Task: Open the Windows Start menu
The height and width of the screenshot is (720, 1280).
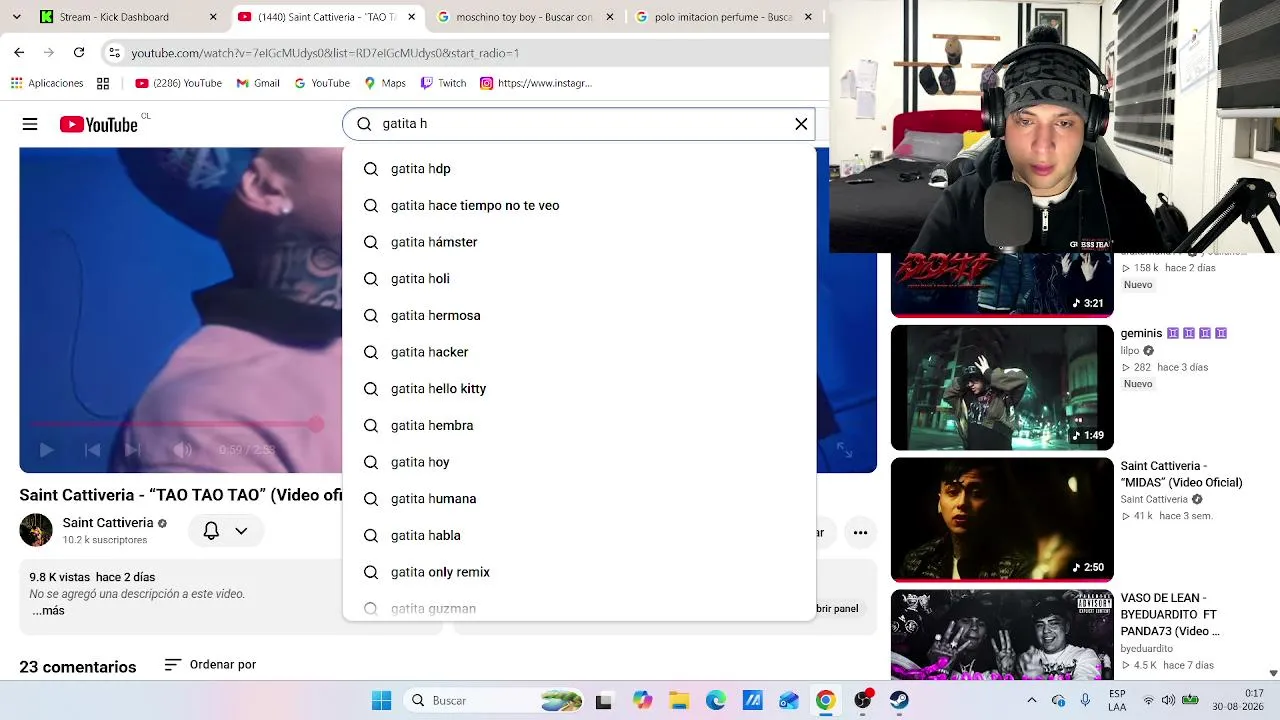Action: (381, 700)
